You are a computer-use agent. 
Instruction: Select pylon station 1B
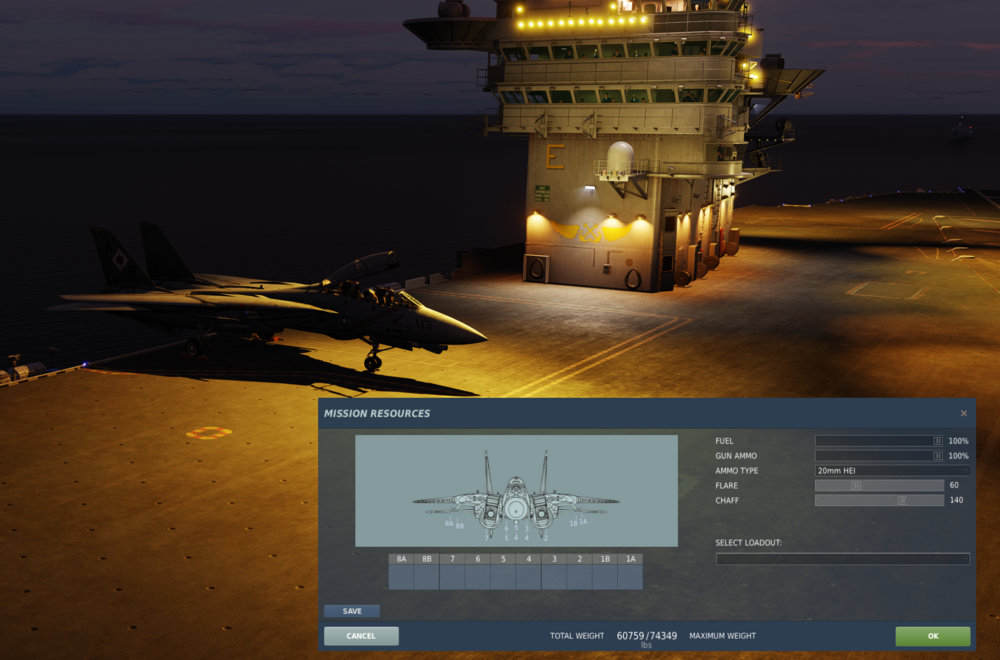(605, 575)
